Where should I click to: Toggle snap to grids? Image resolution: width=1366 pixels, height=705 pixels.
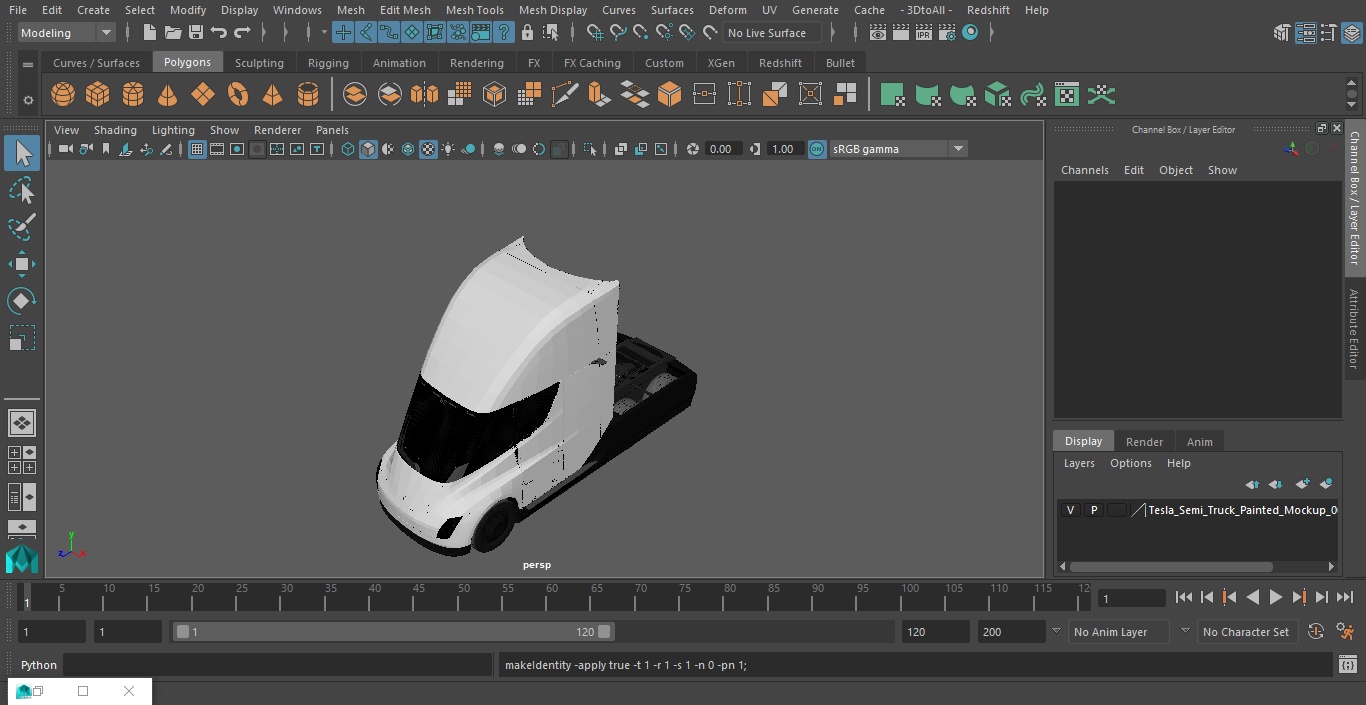tap(595, 33)
